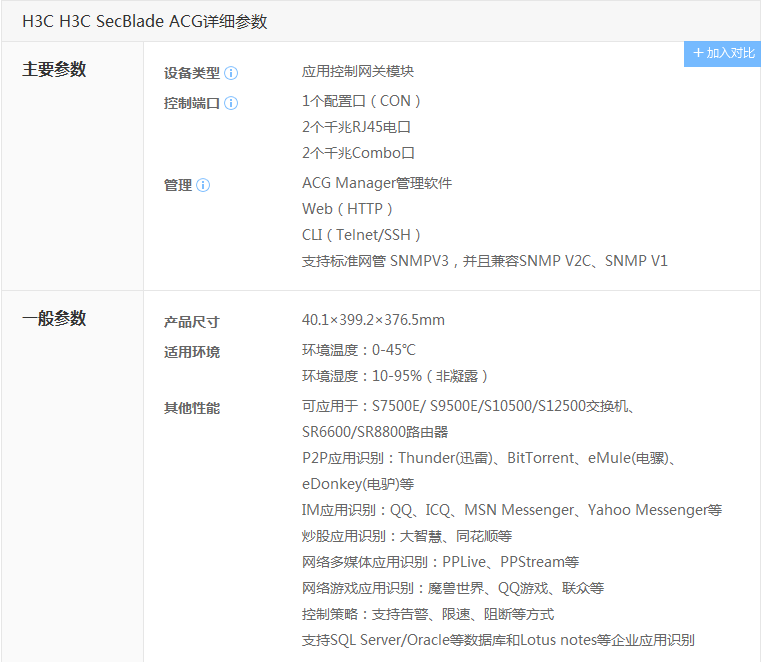761x662 pixels.
Task: Click the text SR6600/SR8800路由器
Action: coord(375,432)
